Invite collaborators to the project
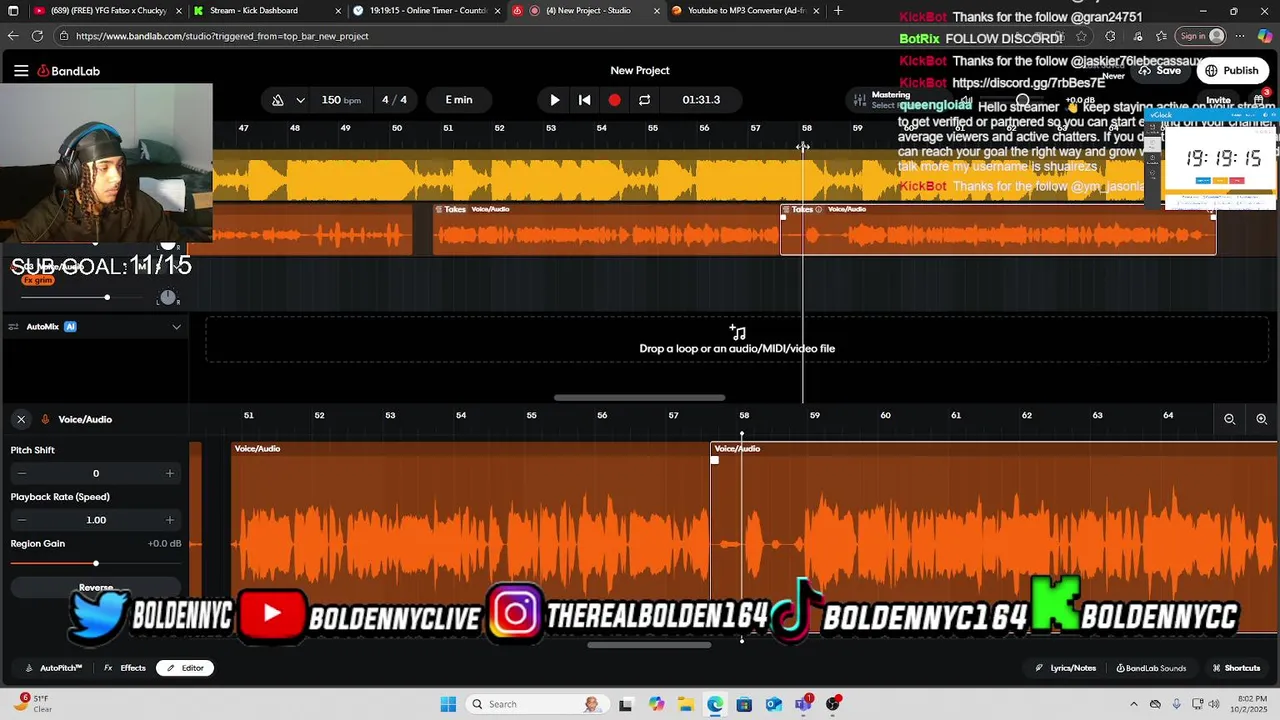This screenshot has width=1280, height=720. click(1218, 100)
